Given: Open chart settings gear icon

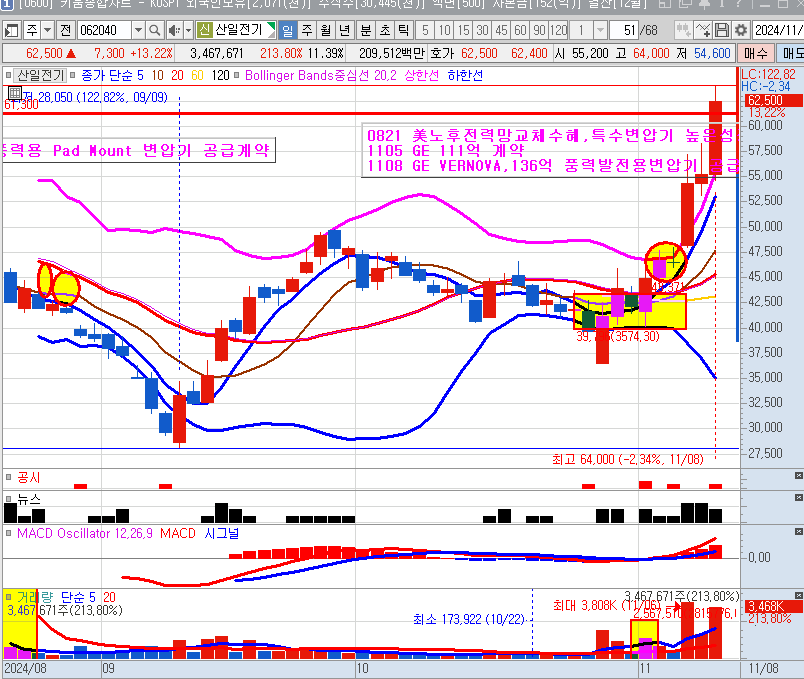Looking at the screenshot, I should 740,30.
